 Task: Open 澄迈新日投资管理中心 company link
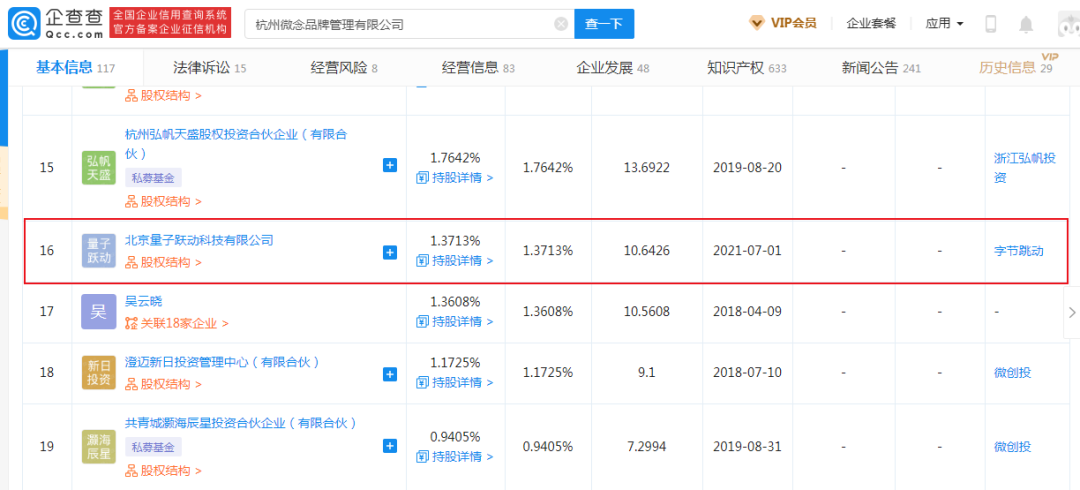pyautogui.click(x=222, y=362)
